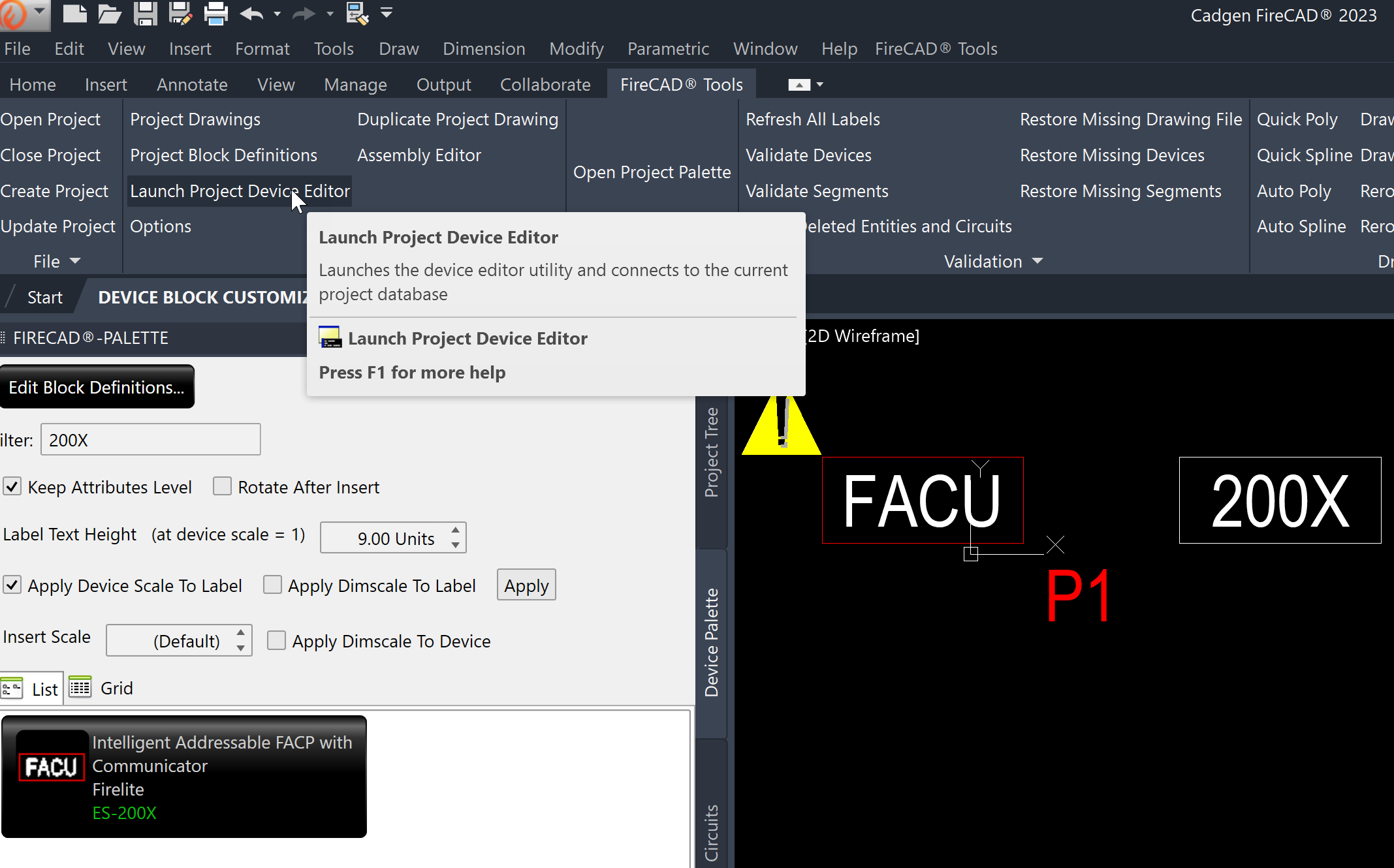Click the green ES-200X model text

tap(124, 813)
